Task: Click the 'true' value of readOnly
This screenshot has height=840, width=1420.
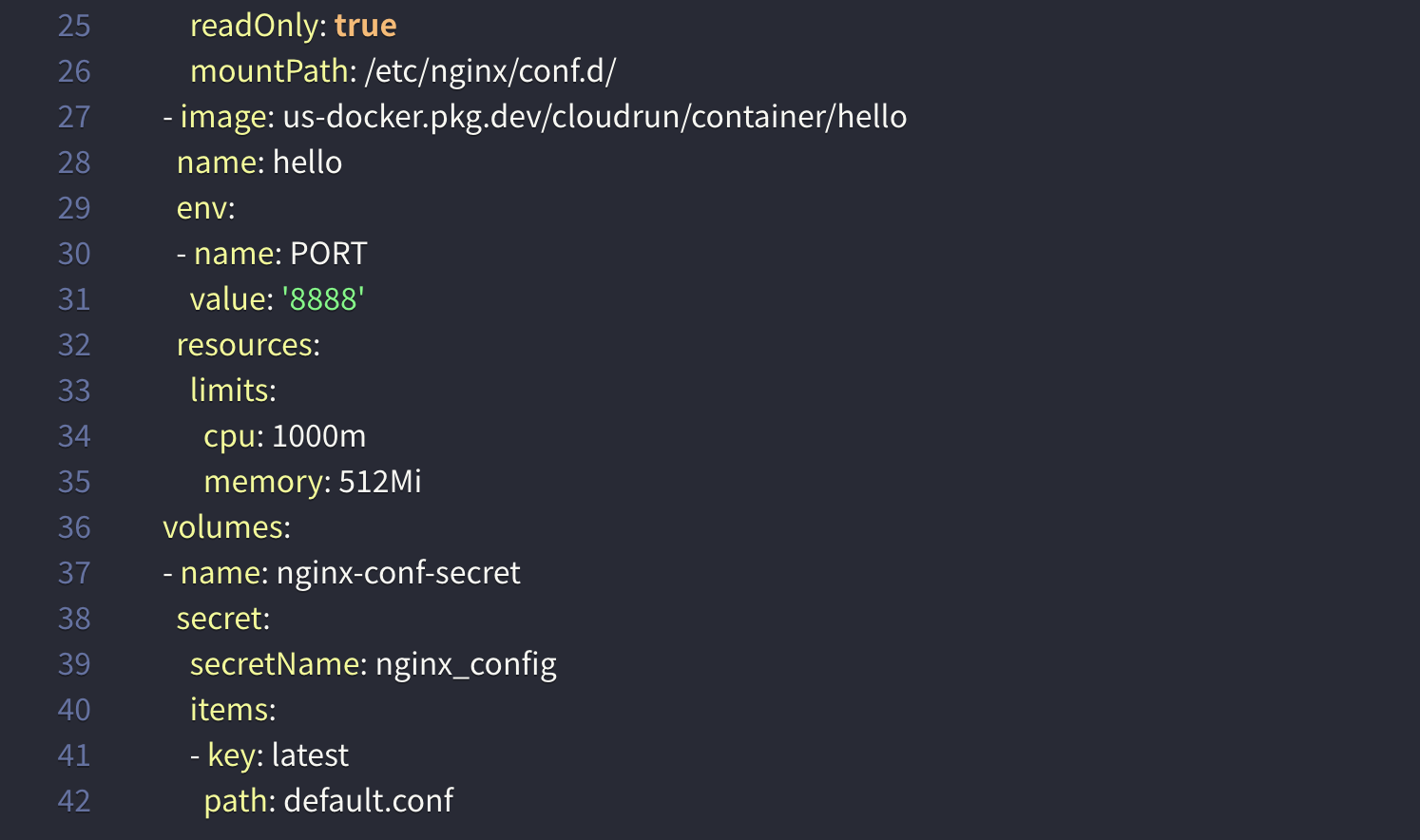Action: (365, 26)
